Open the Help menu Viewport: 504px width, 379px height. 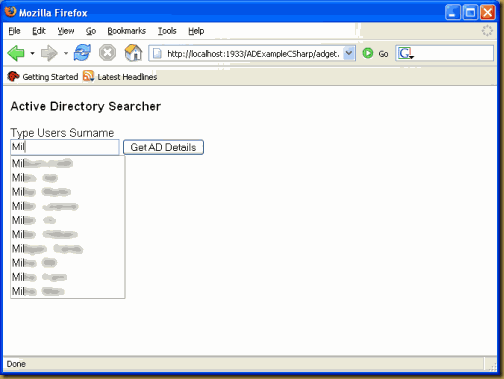pos(196,31)
